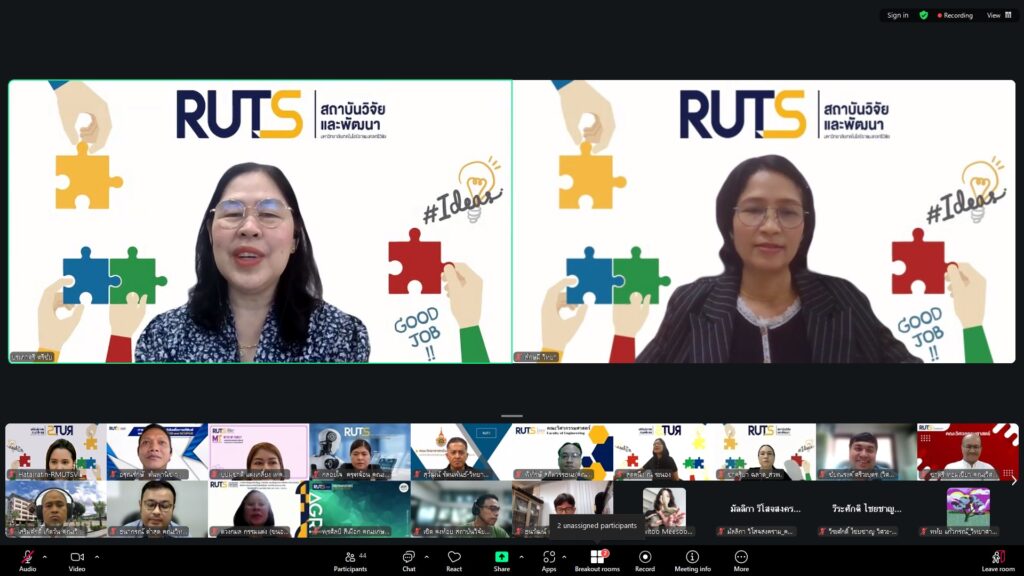Viewport: 1024px width, 576px height.
Task: Open the React emoji menu
Action: click(x=454, y=560)
